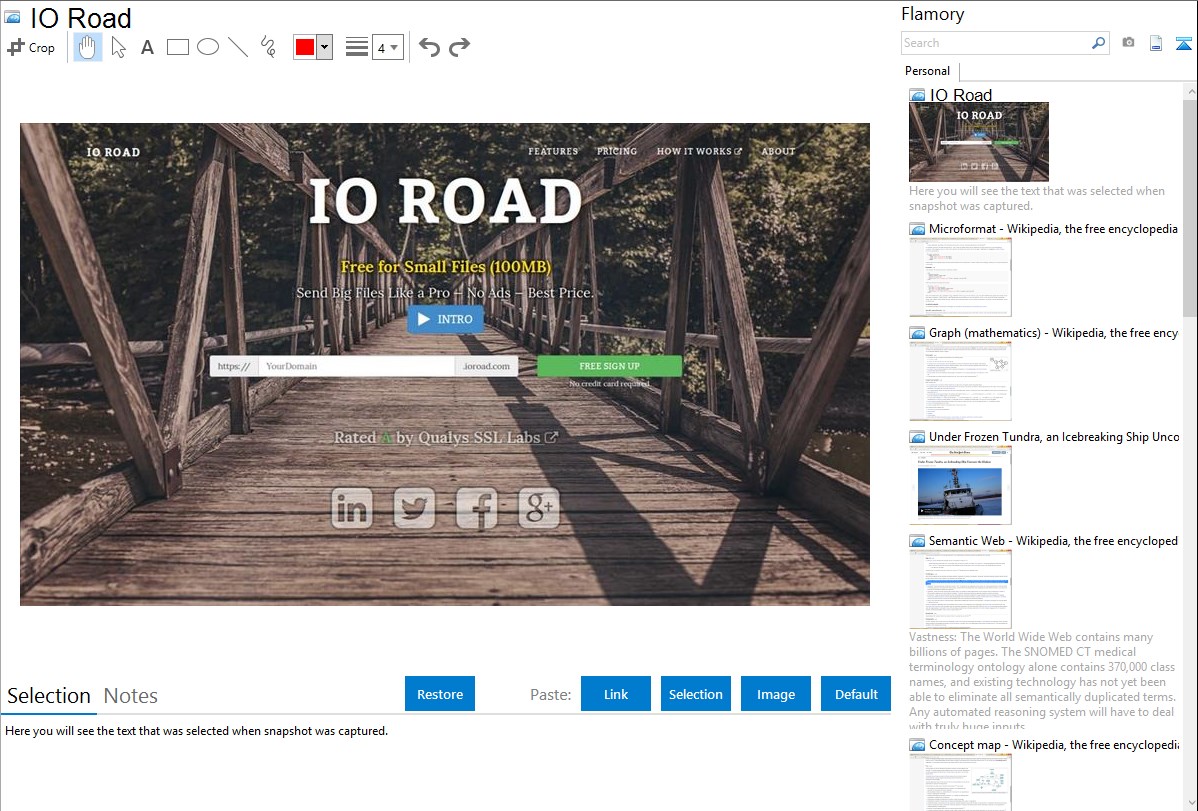Switch to the Selection tab
Screen dimensions: 1198x811
49,696
